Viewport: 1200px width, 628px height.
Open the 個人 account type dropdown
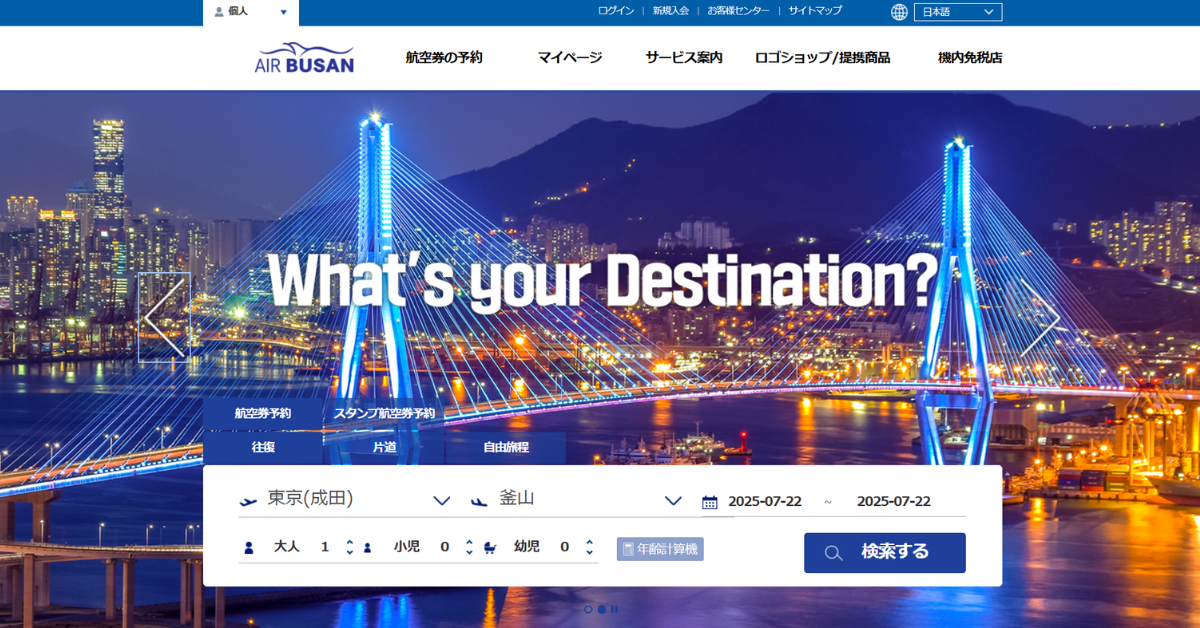(x=251, y=12)
